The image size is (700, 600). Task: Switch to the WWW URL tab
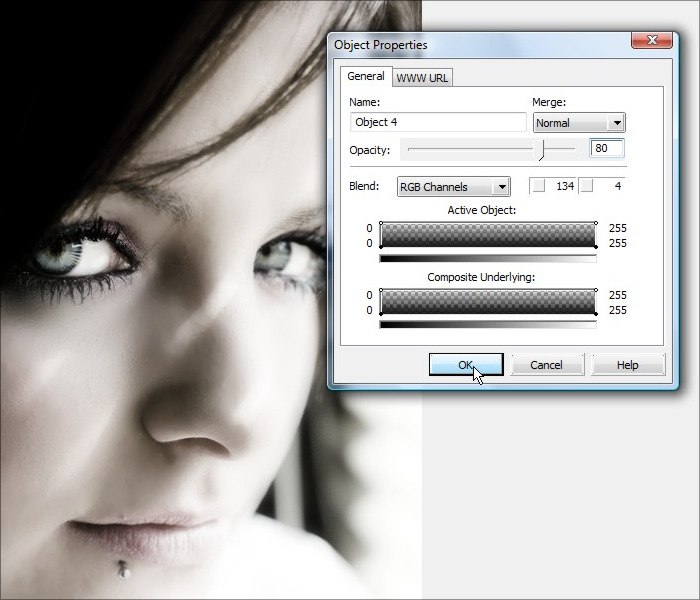tap(424, 78)
